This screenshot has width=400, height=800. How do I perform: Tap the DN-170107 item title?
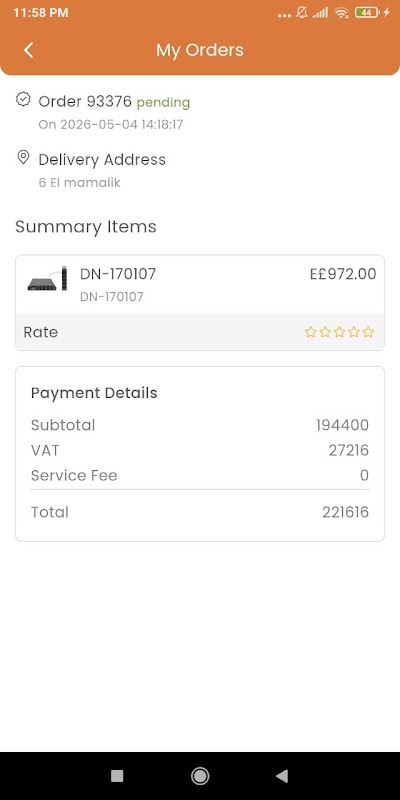(x=118, y=274)
